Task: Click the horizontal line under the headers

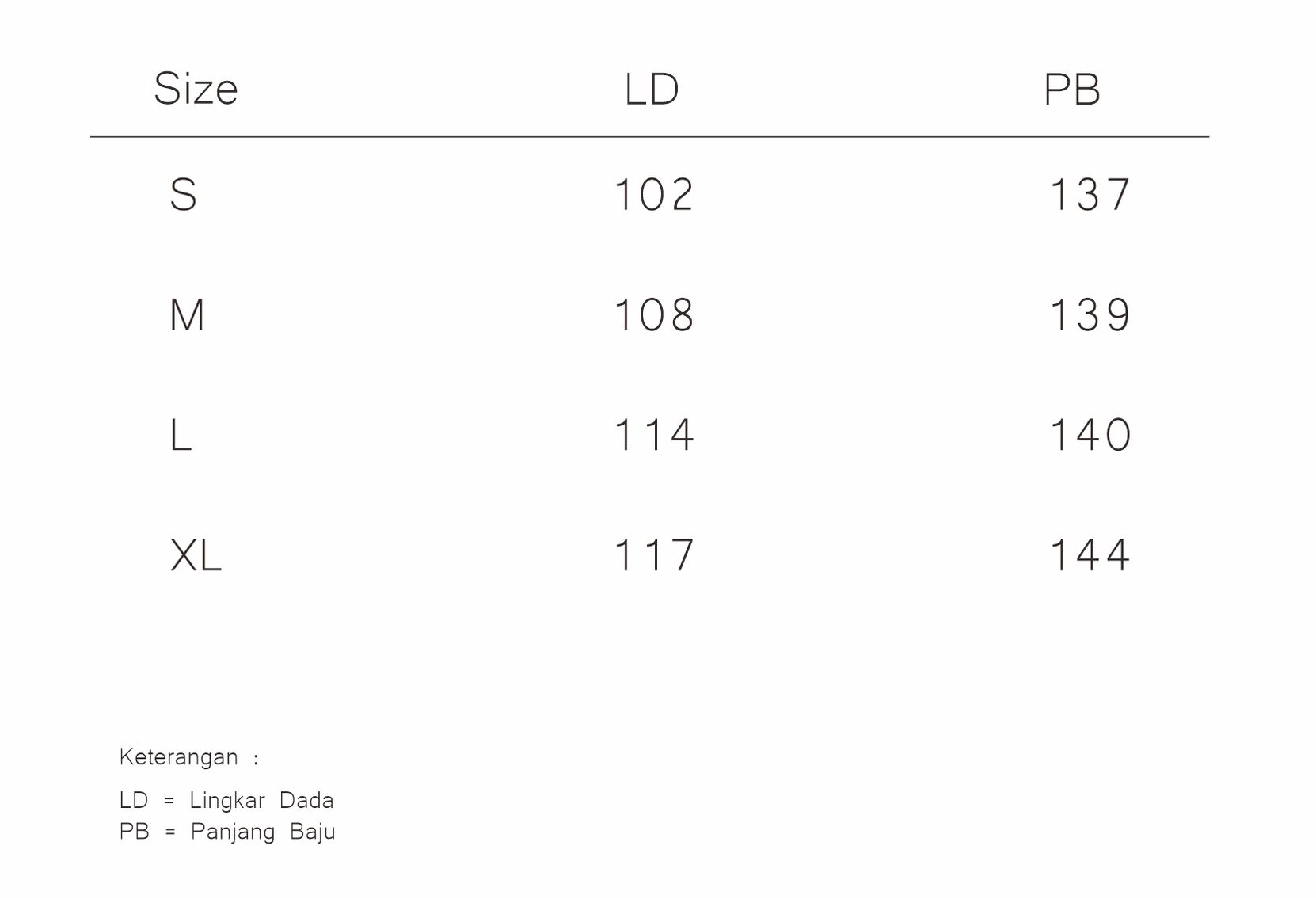Action: click(649, 137)
